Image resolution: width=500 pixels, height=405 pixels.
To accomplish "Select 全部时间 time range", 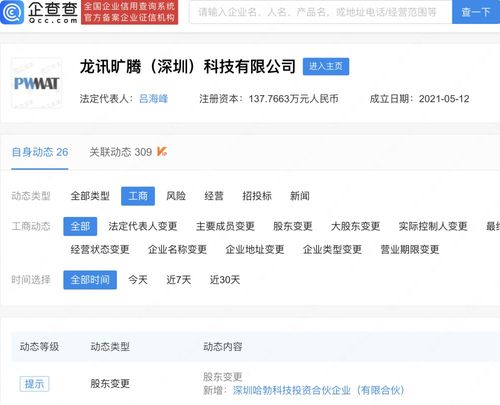I will 90,280.
